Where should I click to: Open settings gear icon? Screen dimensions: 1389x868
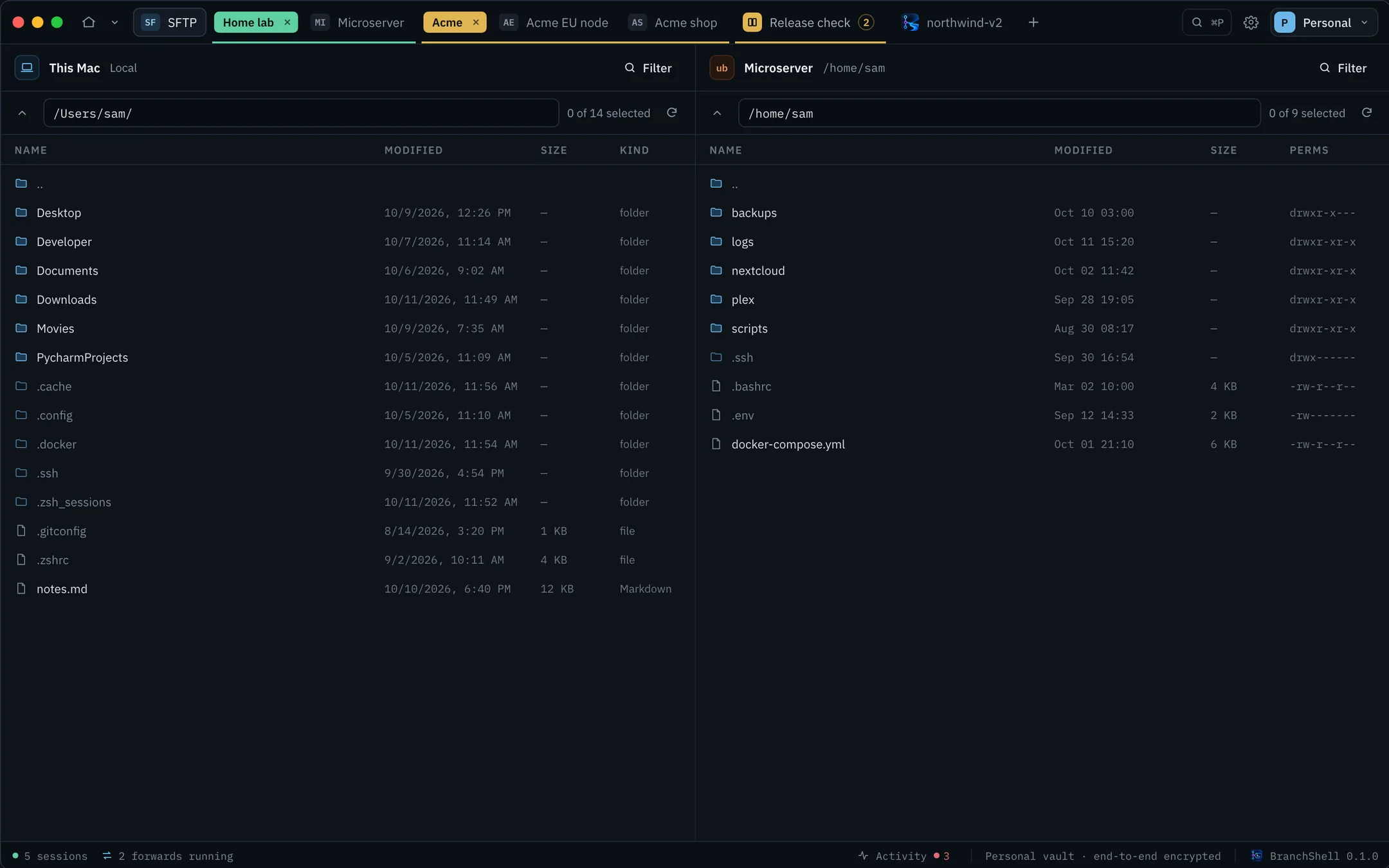tap(1251, 23)
